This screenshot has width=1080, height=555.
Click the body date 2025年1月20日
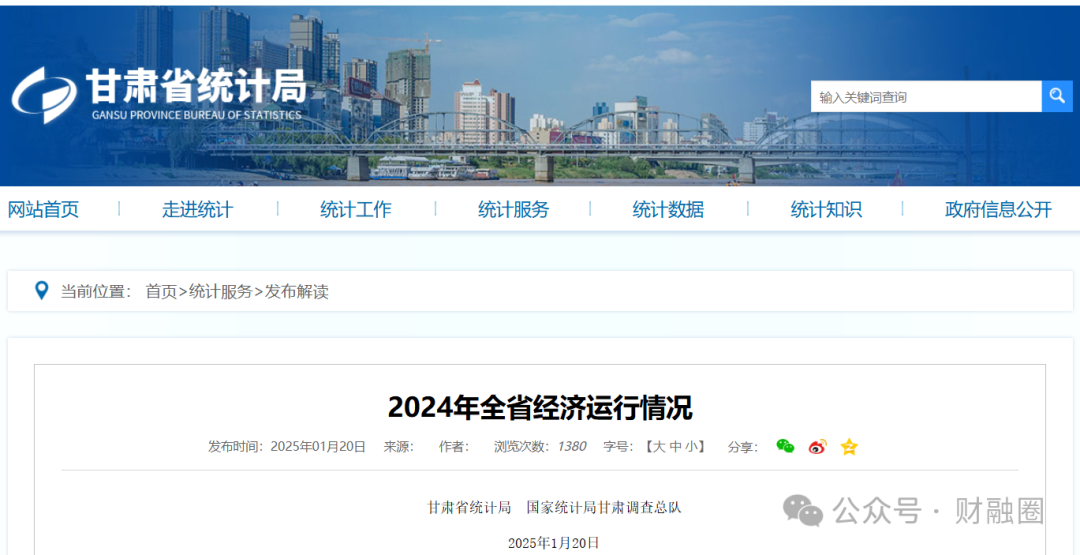tap(554, 543)
